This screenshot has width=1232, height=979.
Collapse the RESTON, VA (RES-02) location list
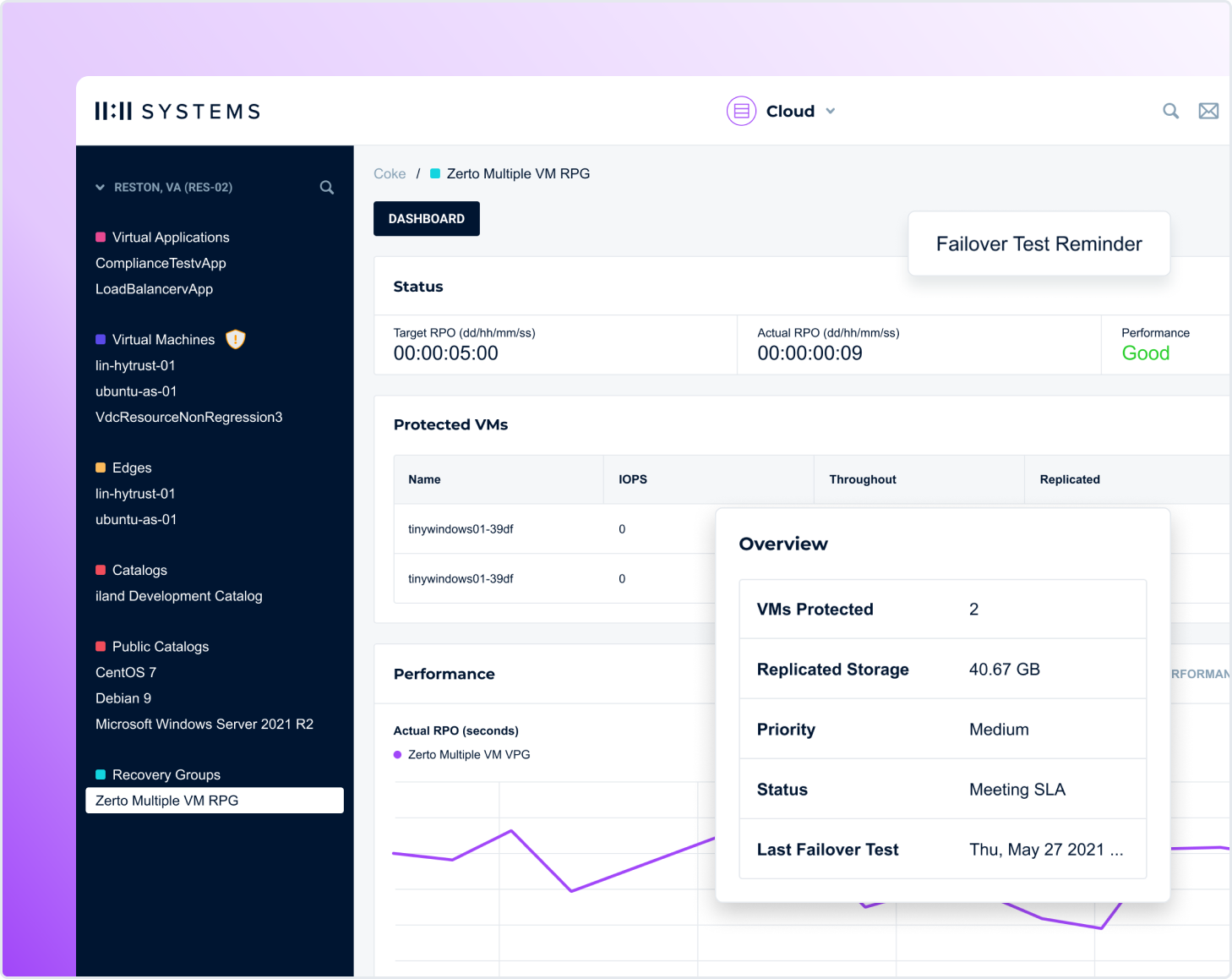pos(100,188)
